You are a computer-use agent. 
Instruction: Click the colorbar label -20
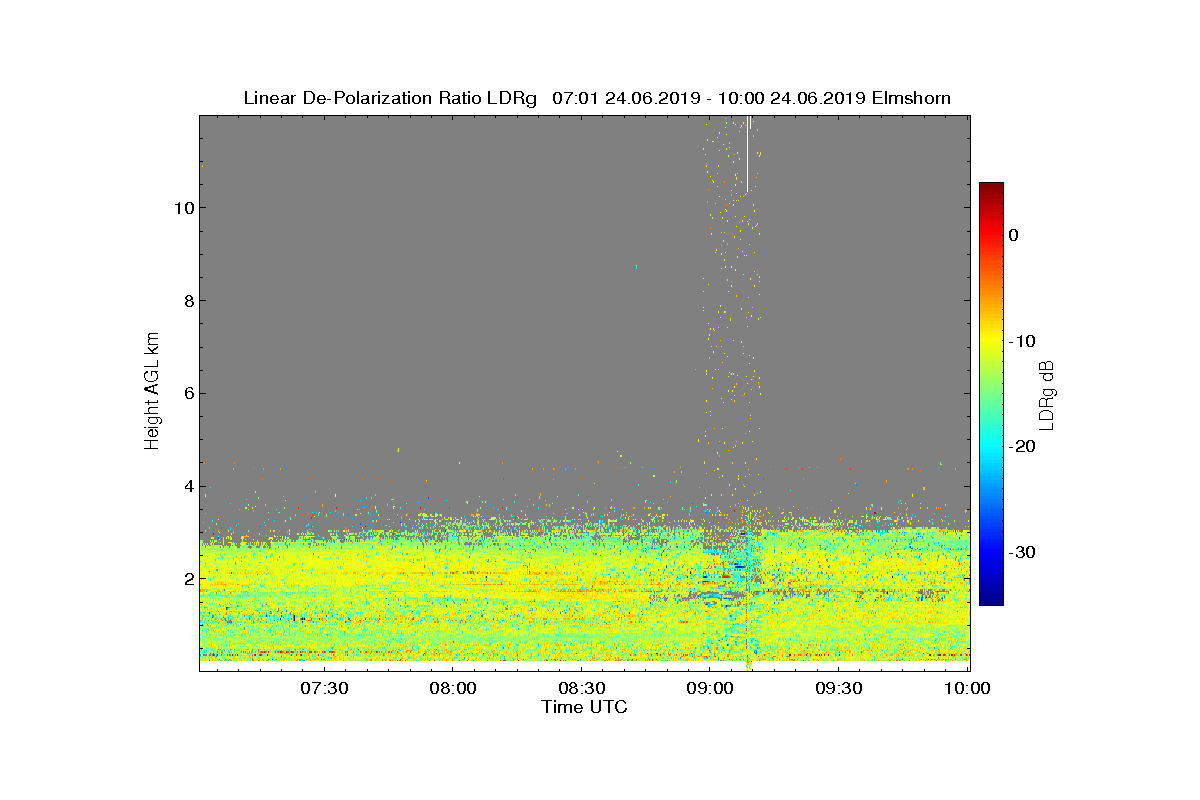coord(1022,446)
